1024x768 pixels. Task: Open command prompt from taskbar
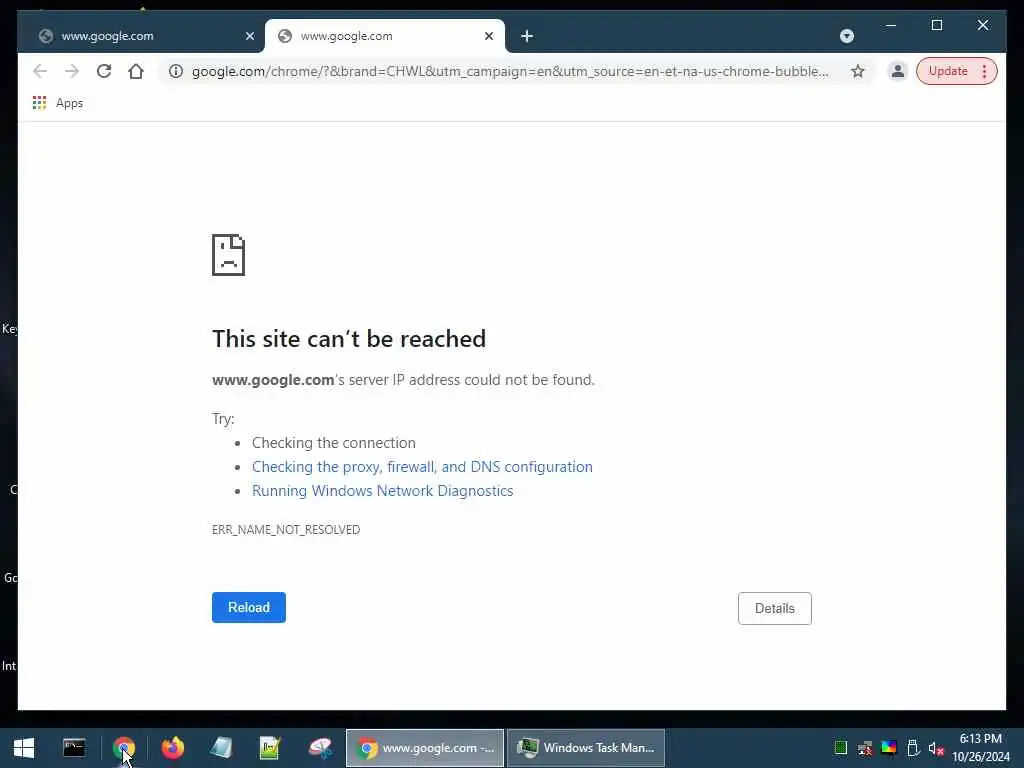[74, 748]
